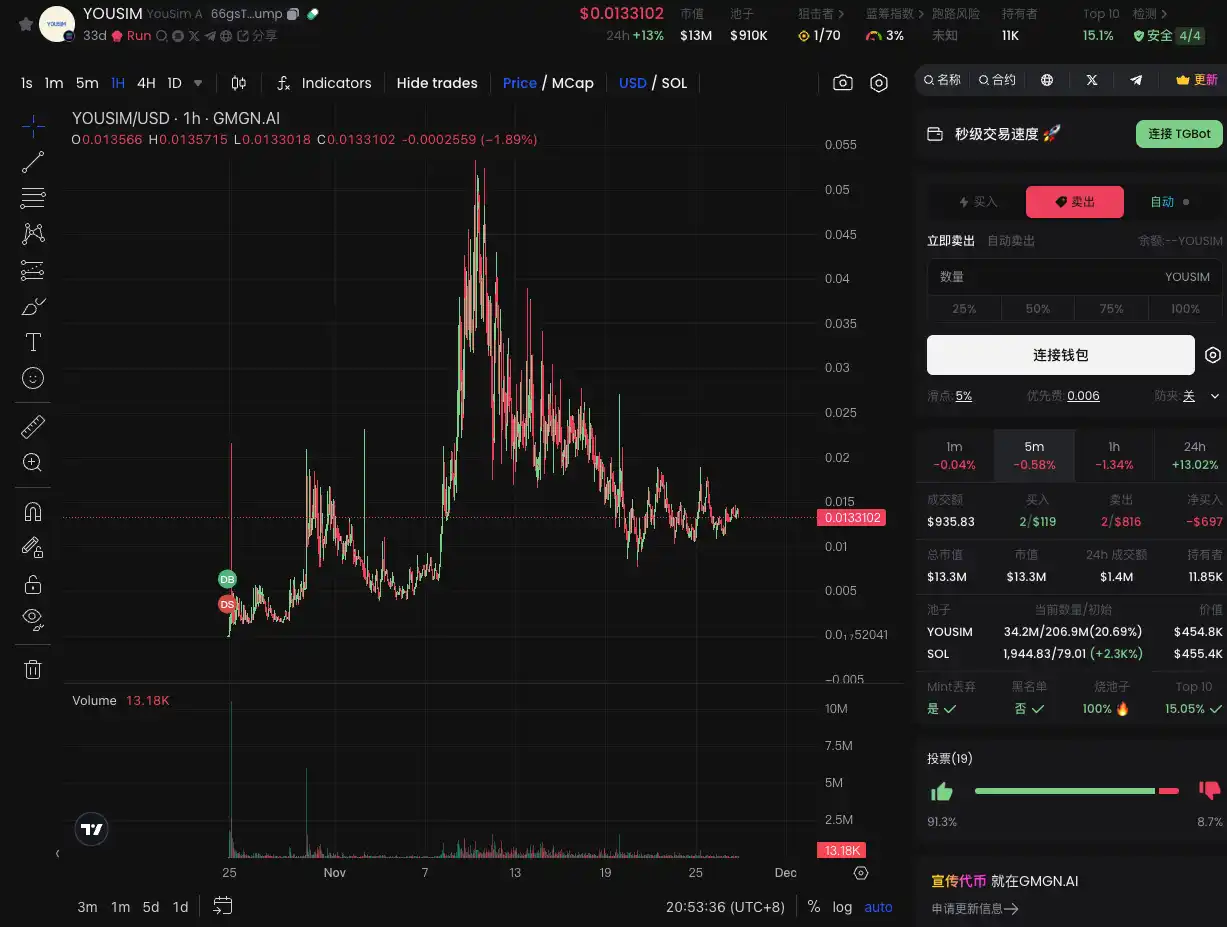
Task: Switch to the 4H timeframe
Action: pyautogui.click(x=146, y=83)
